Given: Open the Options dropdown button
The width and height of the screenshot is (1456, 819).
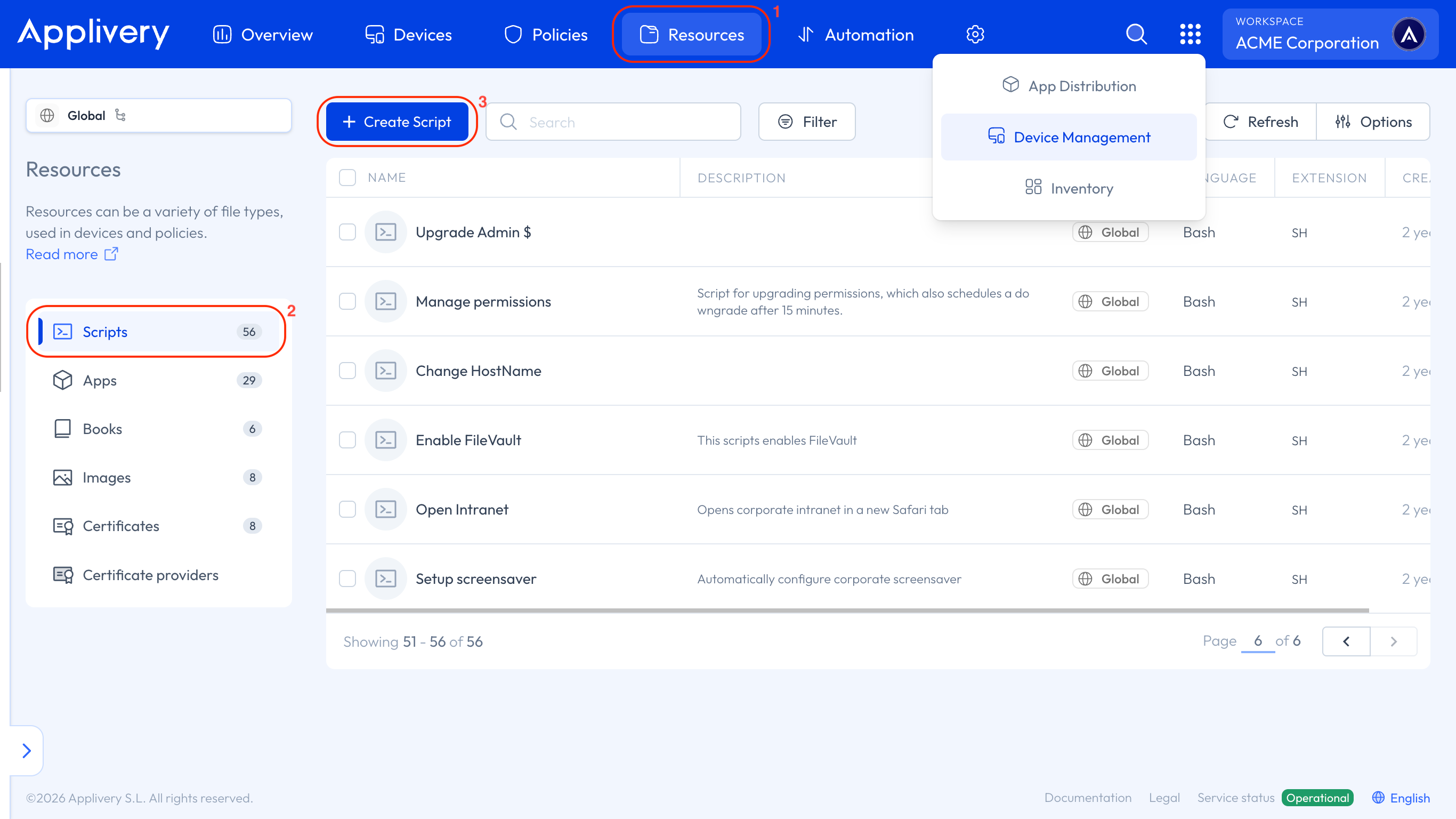Looking at the screenshot, I should pyautogui.click(x=1373, y=122).
